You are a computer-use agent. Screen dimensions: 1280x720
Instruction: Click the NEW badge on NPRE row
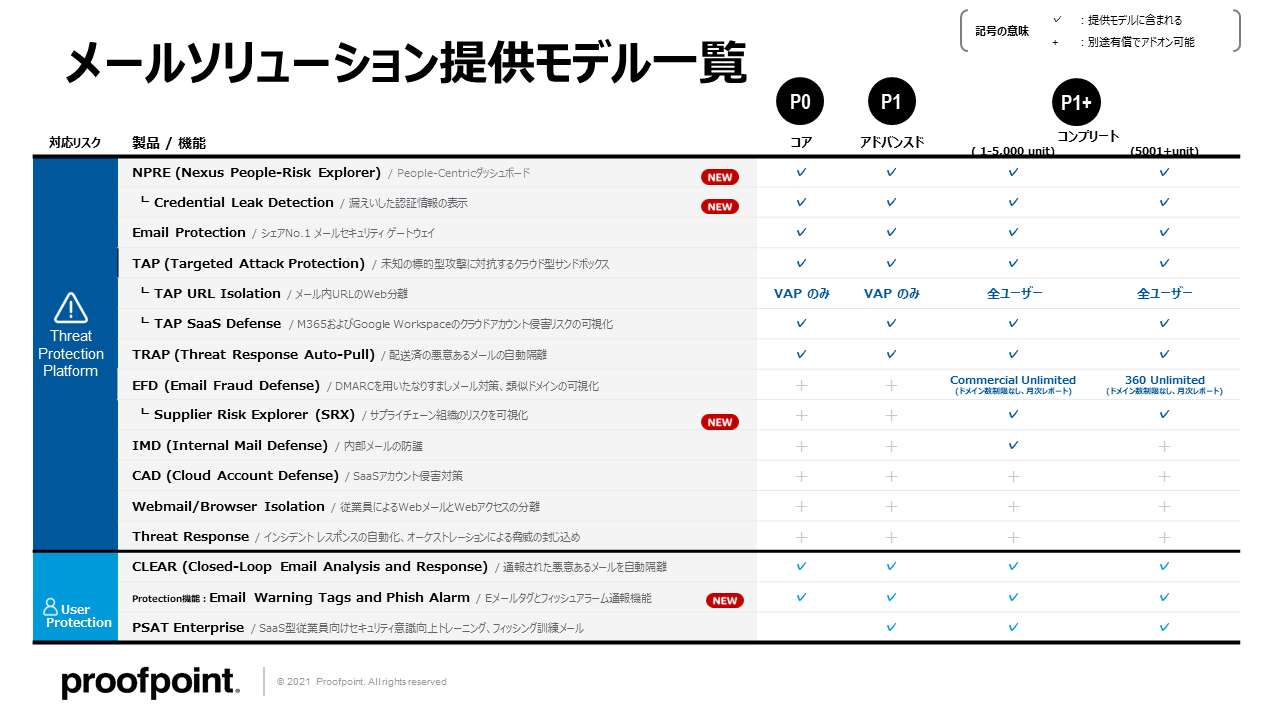point(720,177)
